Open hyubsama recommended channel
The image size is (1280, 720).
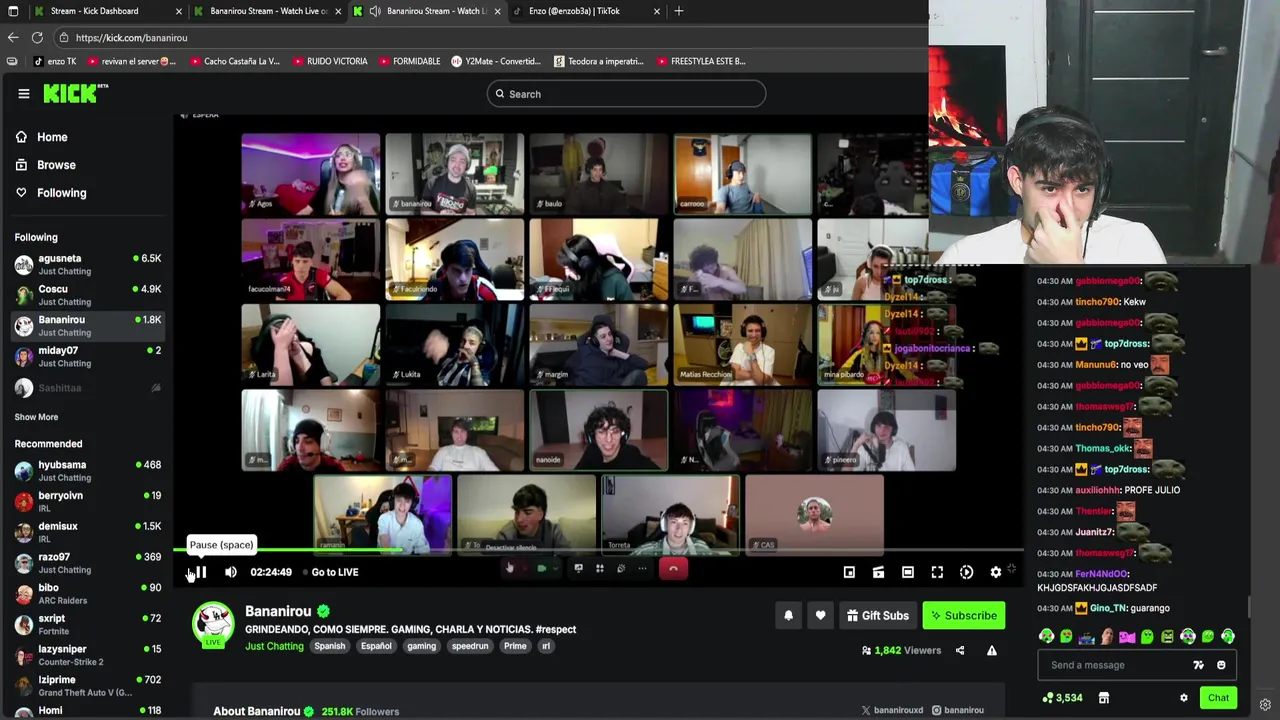click(88, 471)
